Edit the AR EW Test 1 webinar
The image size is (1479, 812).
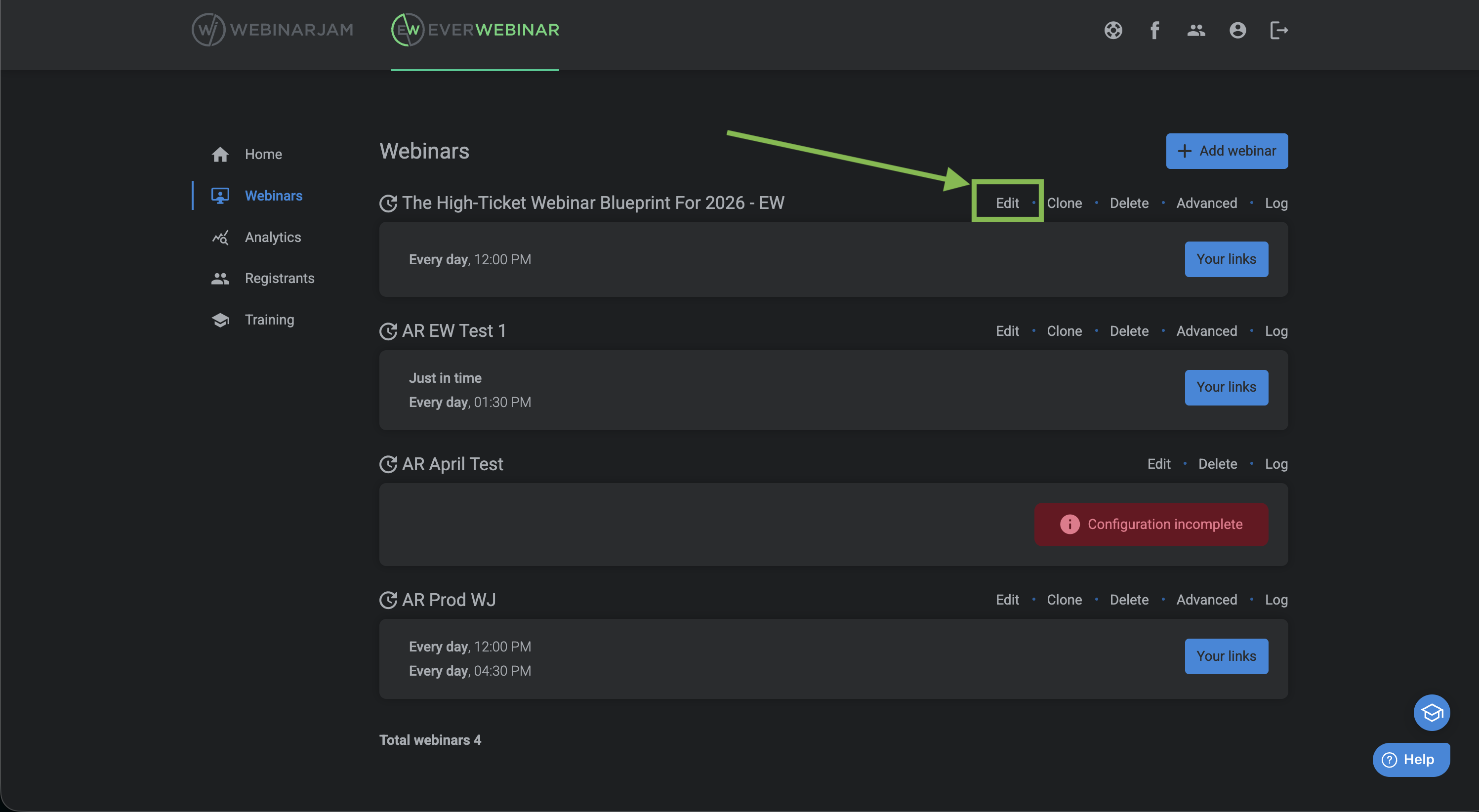(1007, 331)
